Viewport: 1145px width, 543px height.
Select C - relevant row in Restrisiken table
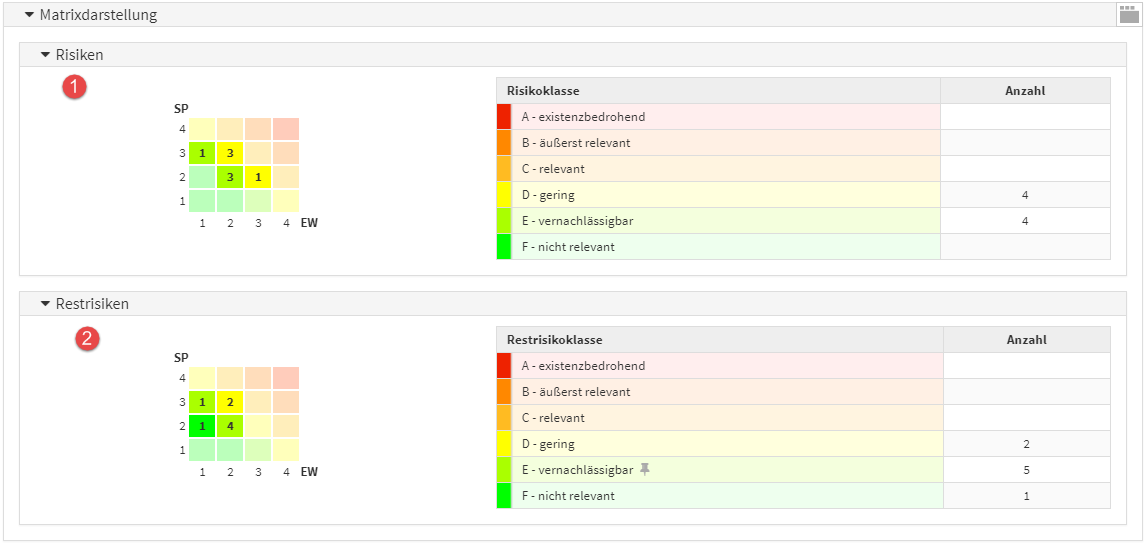(725, 418)
